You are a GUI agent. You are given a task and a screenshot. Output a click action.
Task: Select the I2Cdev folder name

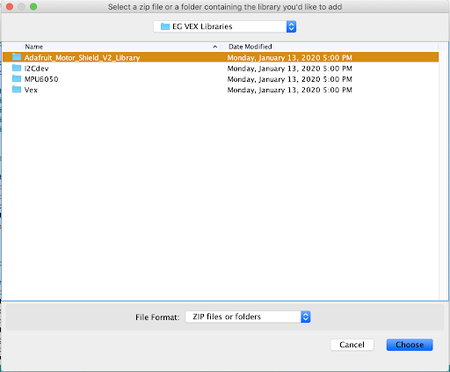click(x=36, y=68)
